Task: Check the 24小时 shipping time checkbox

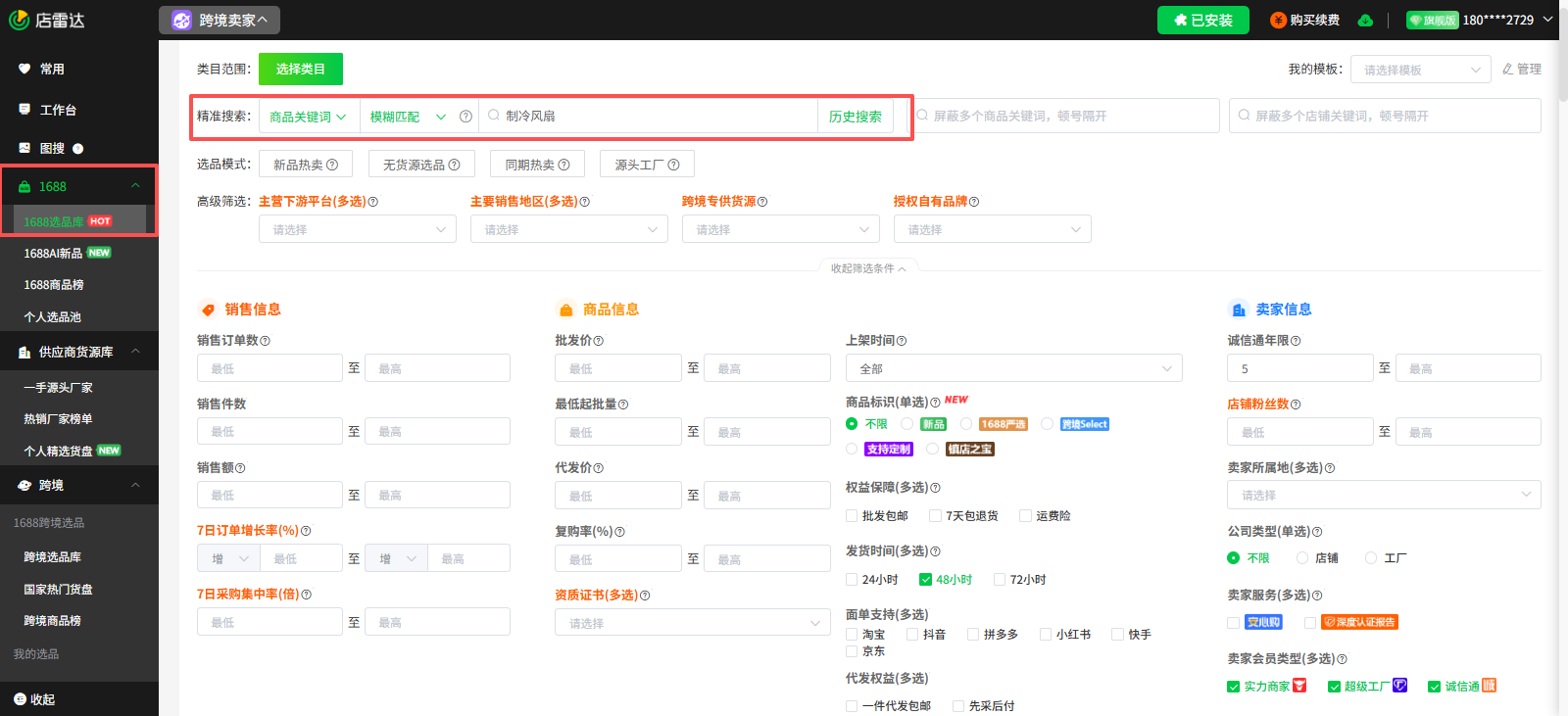Action: click(x=852, y=579)
